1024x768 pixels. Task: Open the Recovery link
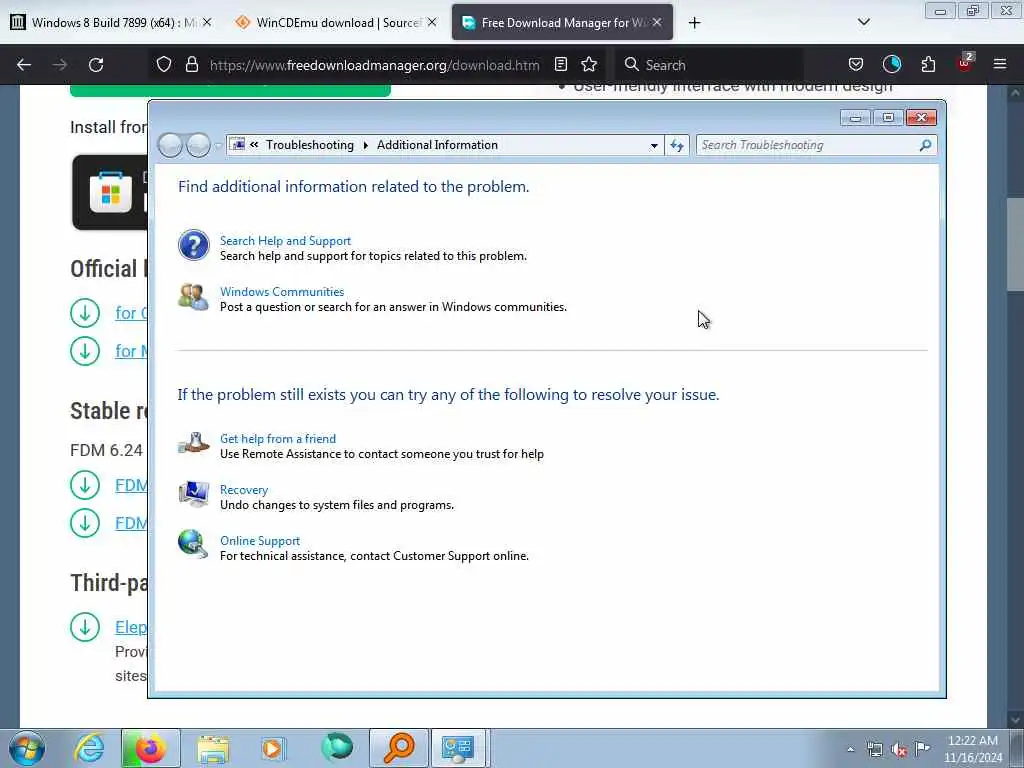pyautogui.click(x=244, y=490)
